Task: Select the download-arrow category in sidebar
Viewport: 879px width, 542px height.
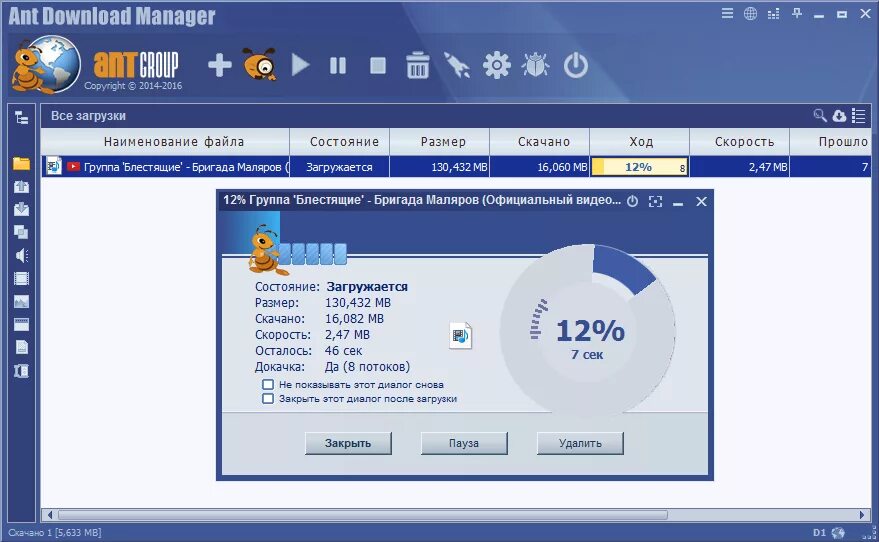Action: point(21,209)
